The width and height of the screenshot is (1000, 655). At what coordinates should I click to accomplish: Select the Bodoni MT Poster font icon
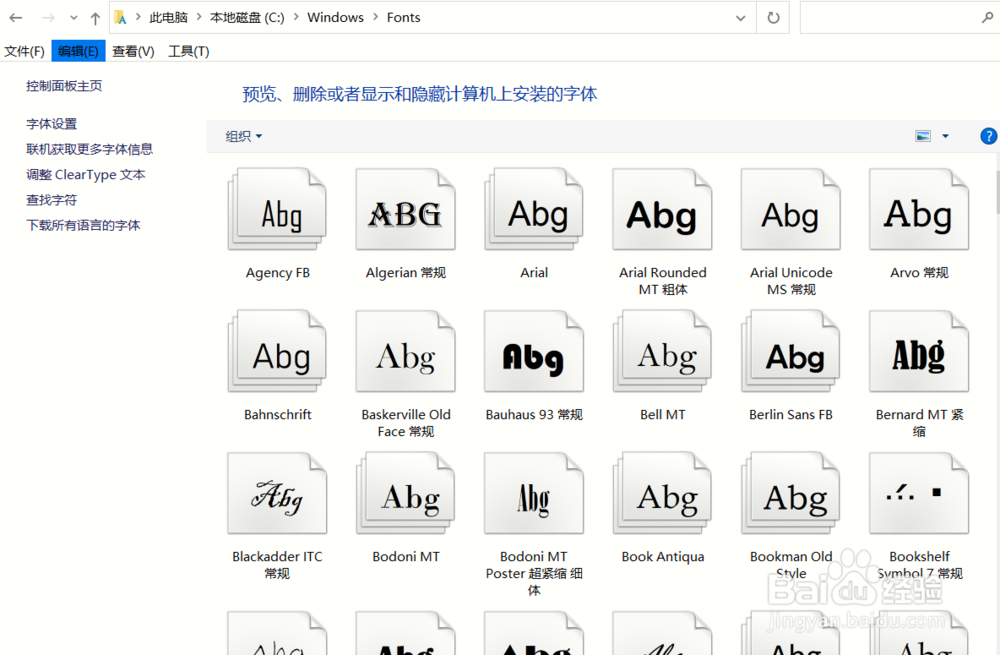(534, 494)
